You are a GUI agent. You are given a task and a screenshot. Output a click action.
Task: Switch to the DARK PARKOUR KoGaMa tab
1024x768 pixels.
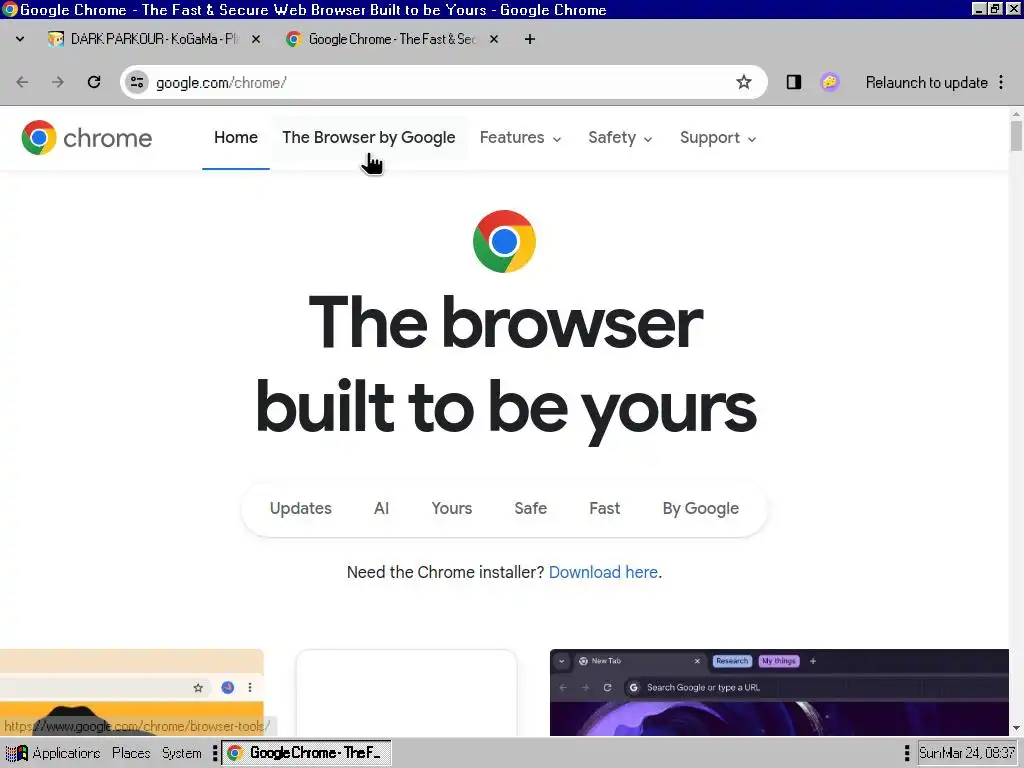155,39
